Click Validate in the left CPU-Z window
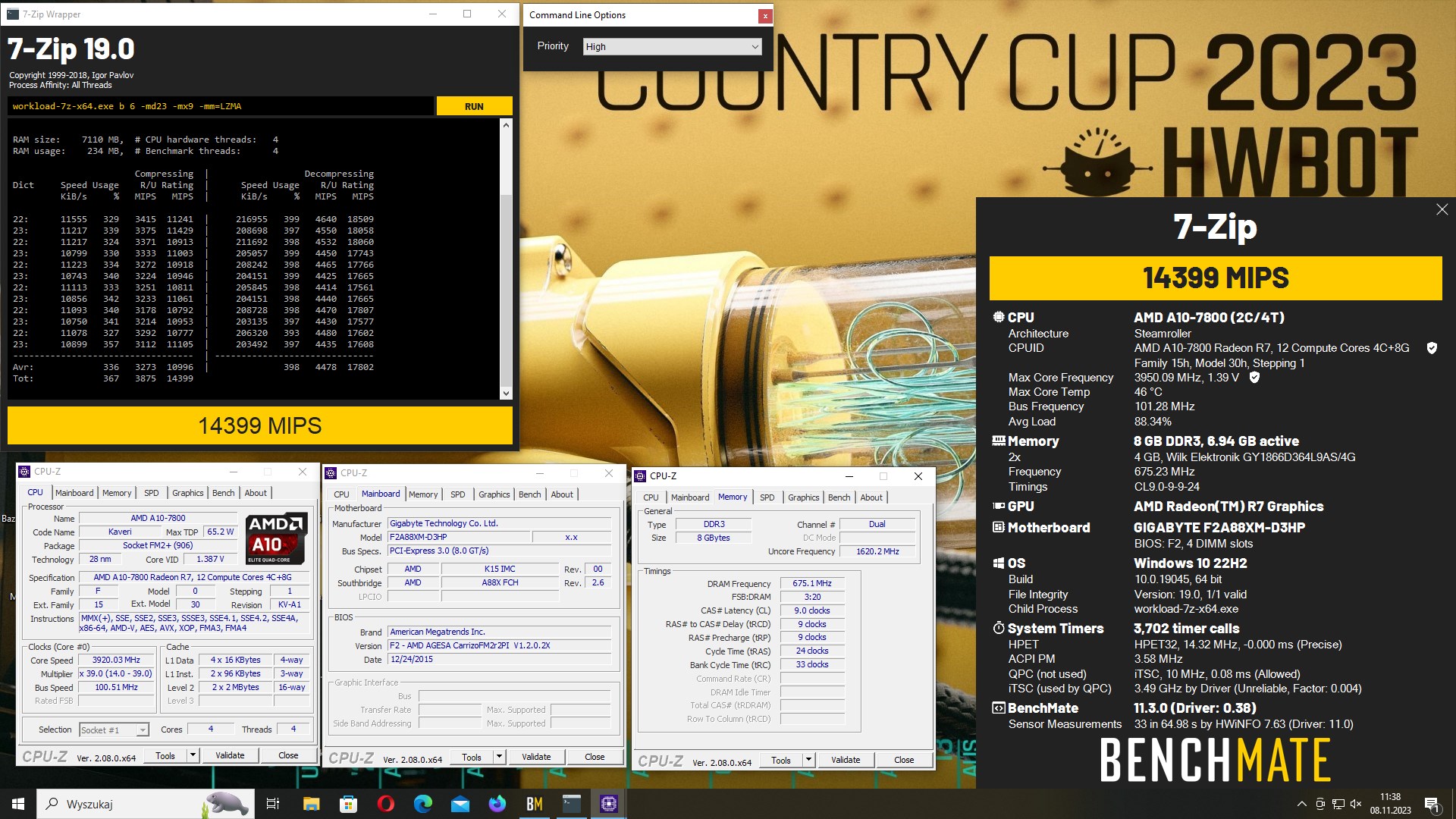Screen dimensions: 1456x819 pos(230,755)
